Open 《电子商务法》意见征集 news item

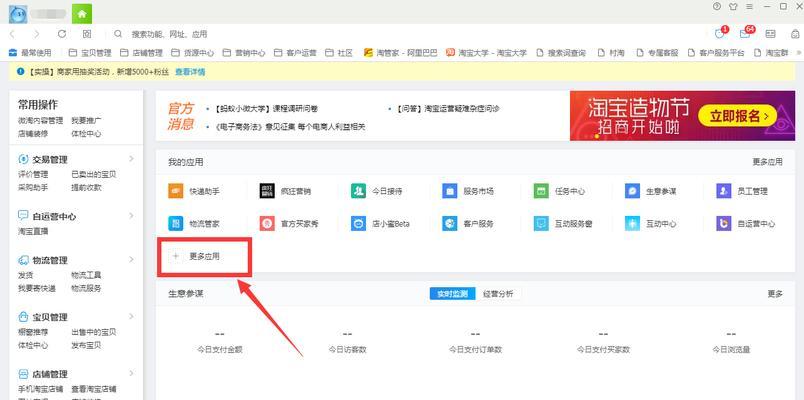pyautogui.click(x=290, y=126)
